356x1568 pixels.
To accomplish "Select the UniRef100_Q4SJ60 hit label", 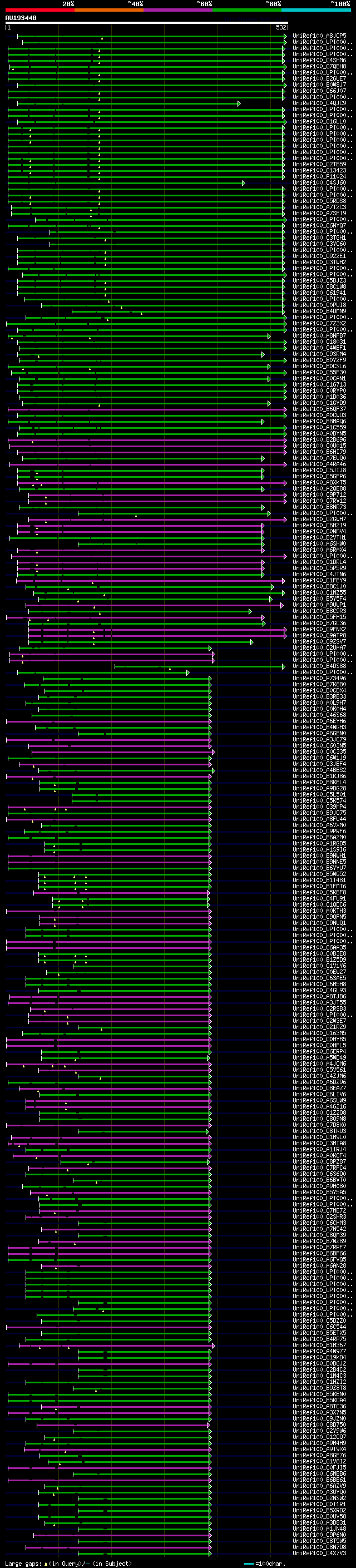I will [319, 182].
